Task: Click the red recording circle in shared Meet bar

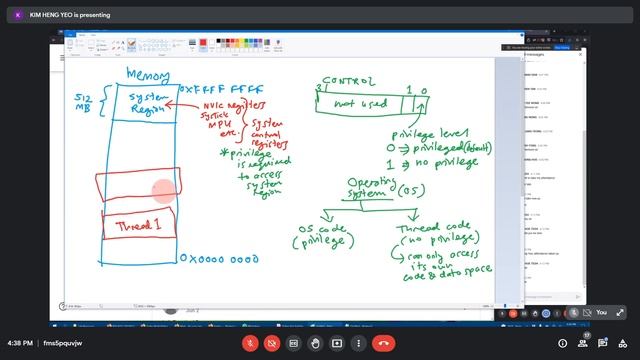Action: tap(513, 313)
